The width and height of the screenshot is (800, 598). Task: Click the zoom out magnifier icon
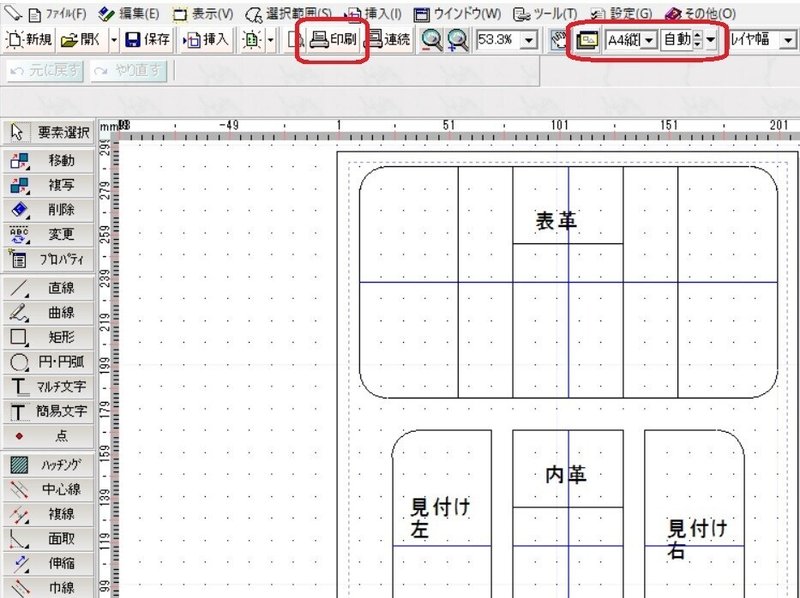tap(432, 40)
